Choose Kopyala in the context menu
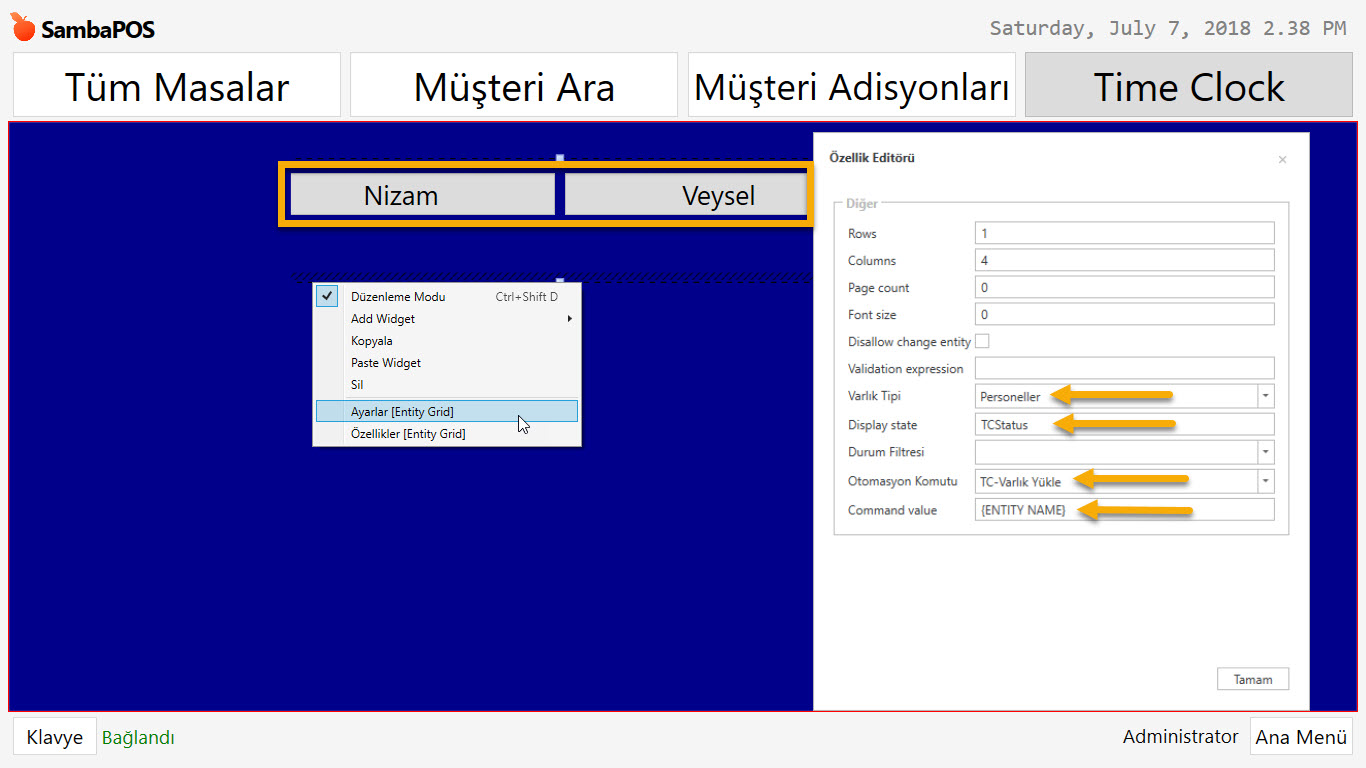Screen dimensions: 1366x768 (x=371, y=340)
